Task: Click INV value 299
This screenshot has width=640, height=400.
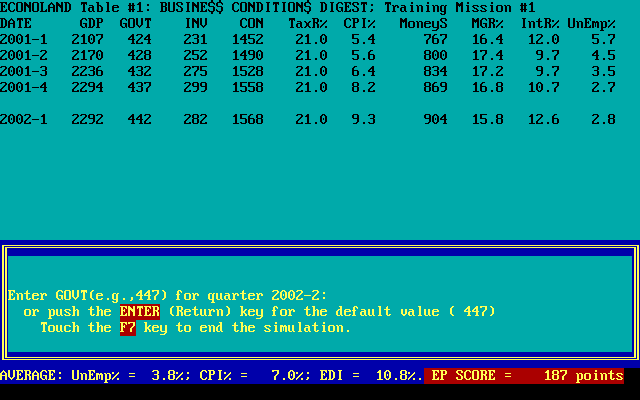Action: coord(196,87)
